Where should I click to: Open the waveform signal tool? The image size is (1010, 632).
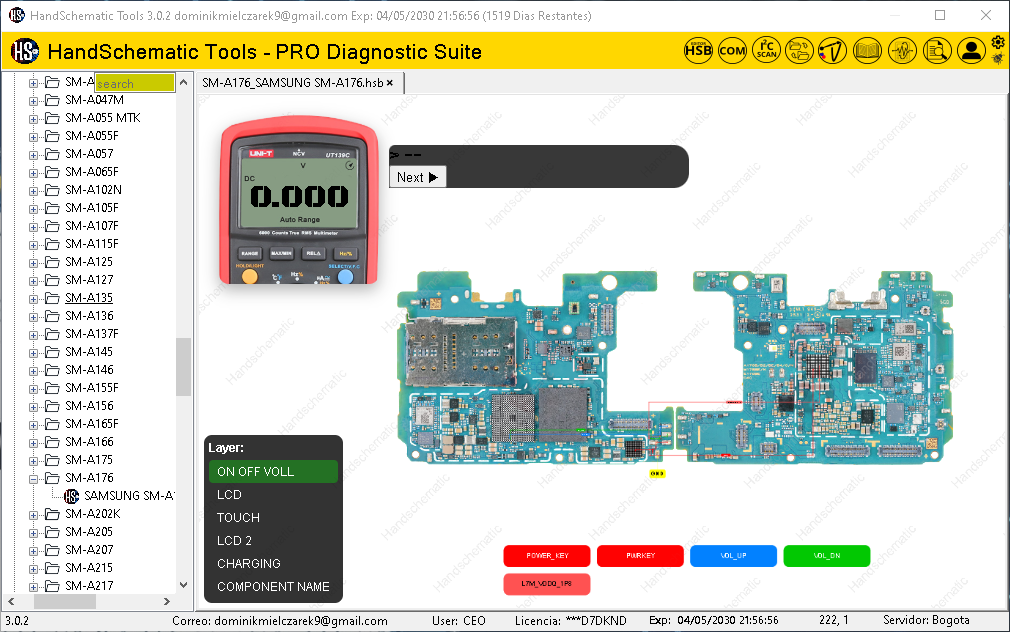902,50
